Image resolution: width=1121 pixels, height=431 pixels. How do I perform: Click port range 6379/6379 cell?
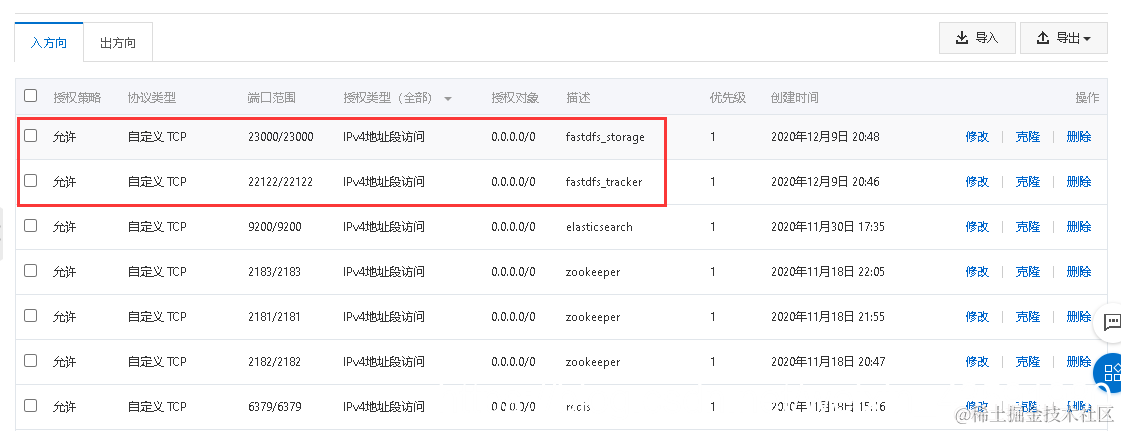point(275,407)
